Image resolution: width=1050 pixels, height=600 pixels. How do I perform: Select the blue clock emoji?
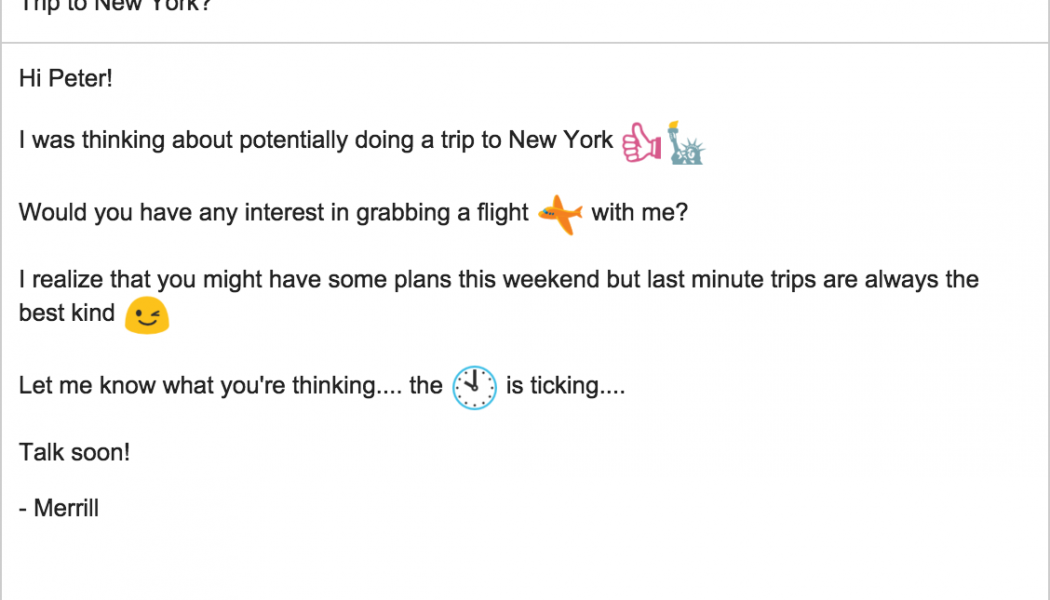coord(474,388)
